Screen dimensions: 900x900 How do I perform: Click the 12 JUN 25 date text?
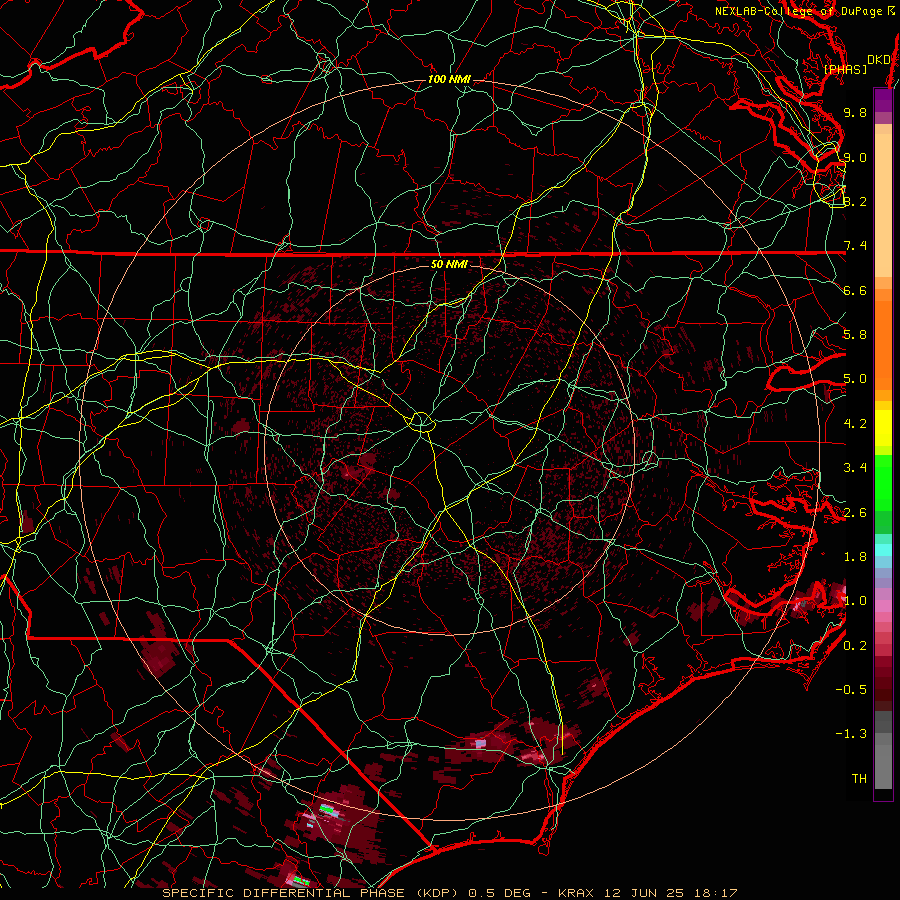pos(646,893)
